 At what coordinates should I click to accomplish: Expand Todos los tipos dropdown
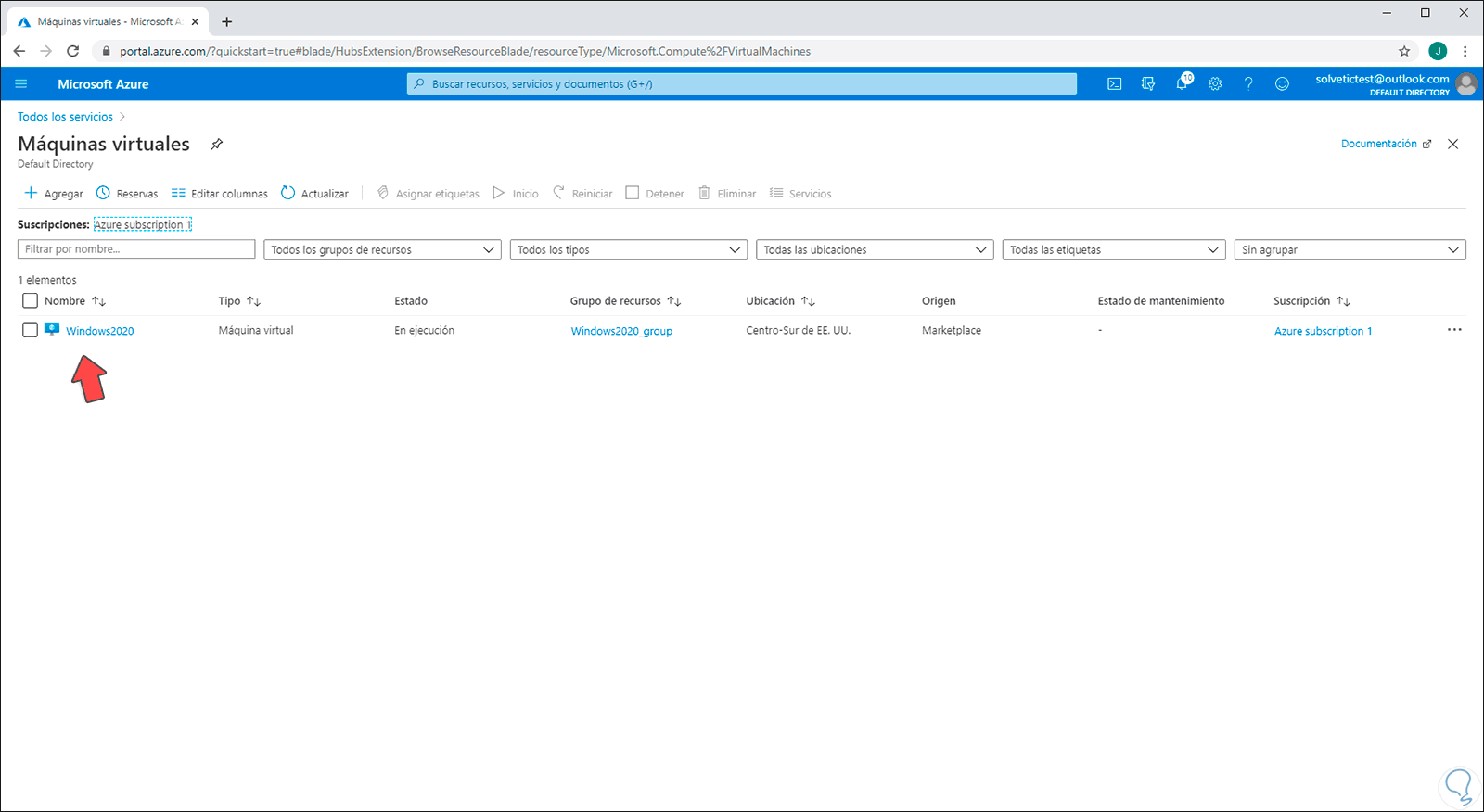(x=629, y=249)
